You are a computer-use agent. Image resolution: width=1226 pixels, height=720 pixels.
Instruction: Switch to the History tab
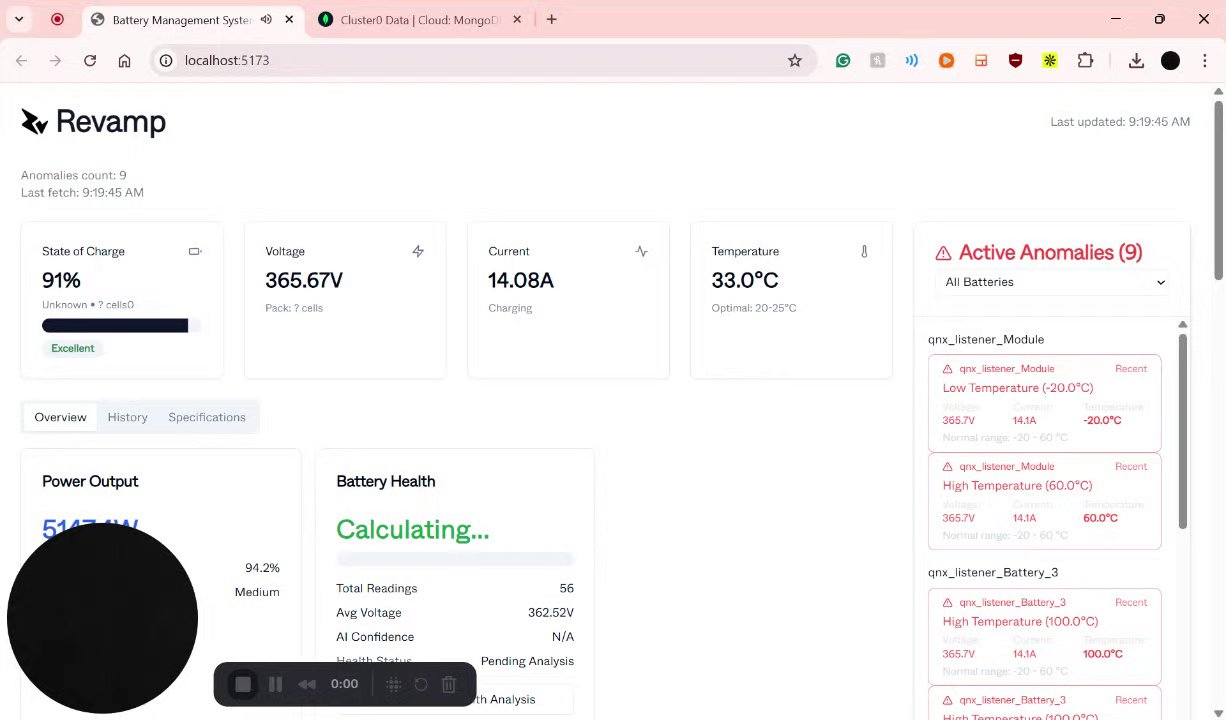tap(128, 417)
